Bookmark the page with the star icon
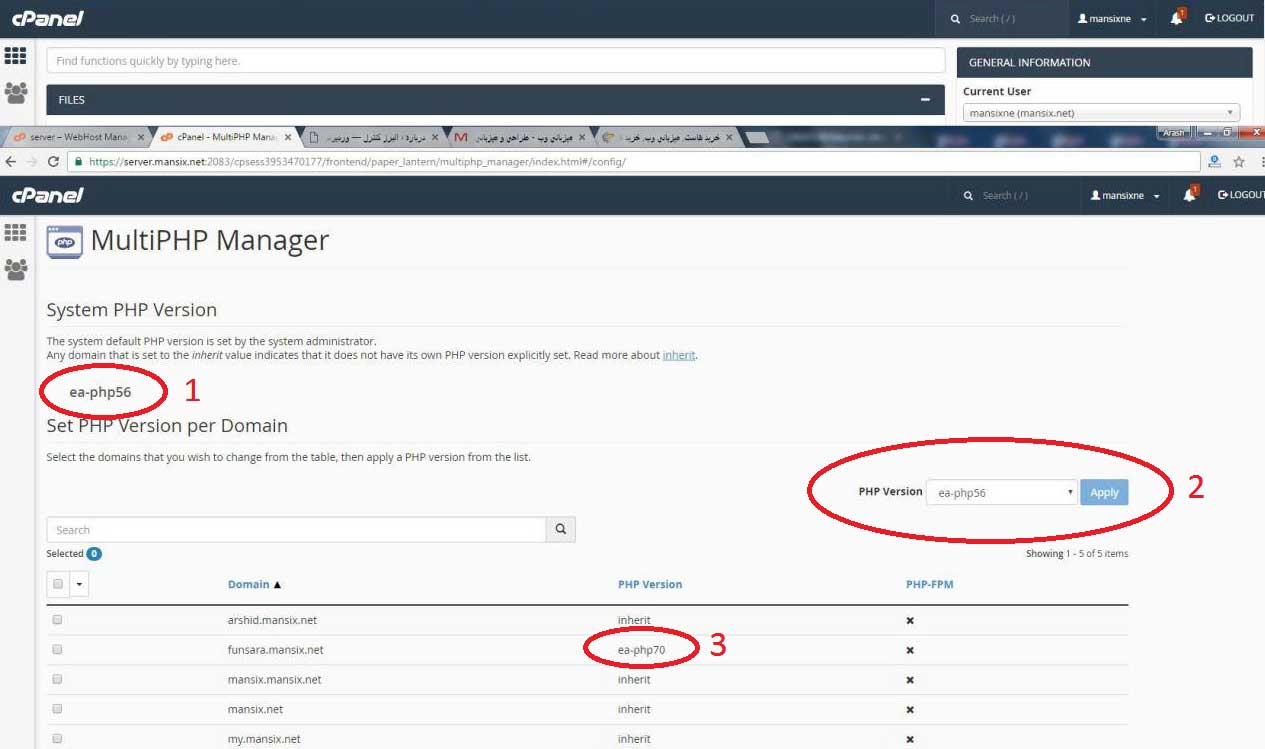The height and width of the screenshot is (749, 1265). pyautogui.click(x=1238, y=161)
